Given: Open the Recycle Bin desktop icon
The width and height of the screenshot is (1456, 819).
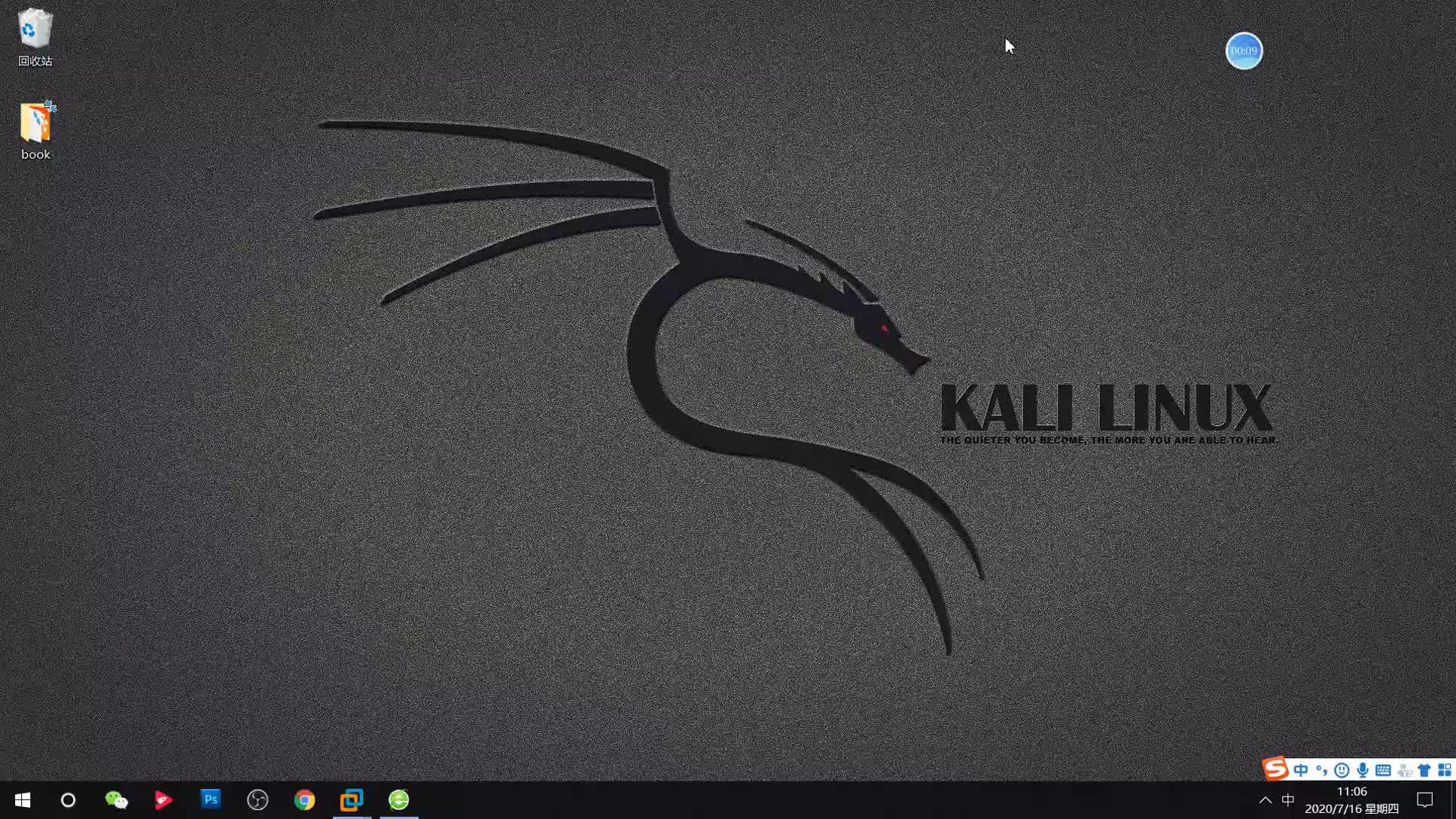Looking at the screenshot, I should 35,37.
